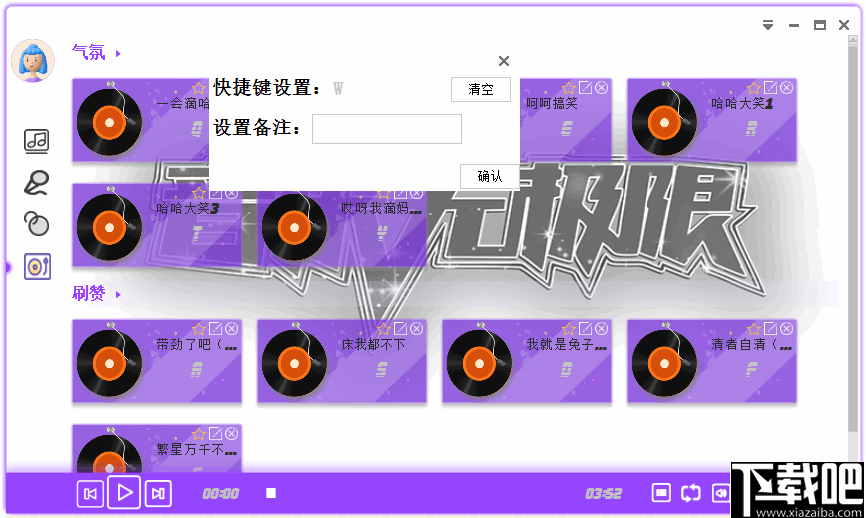This screenshot has width=866, height=518.
Task: Open the music library sidebar icon
Action: coord(36,141)
